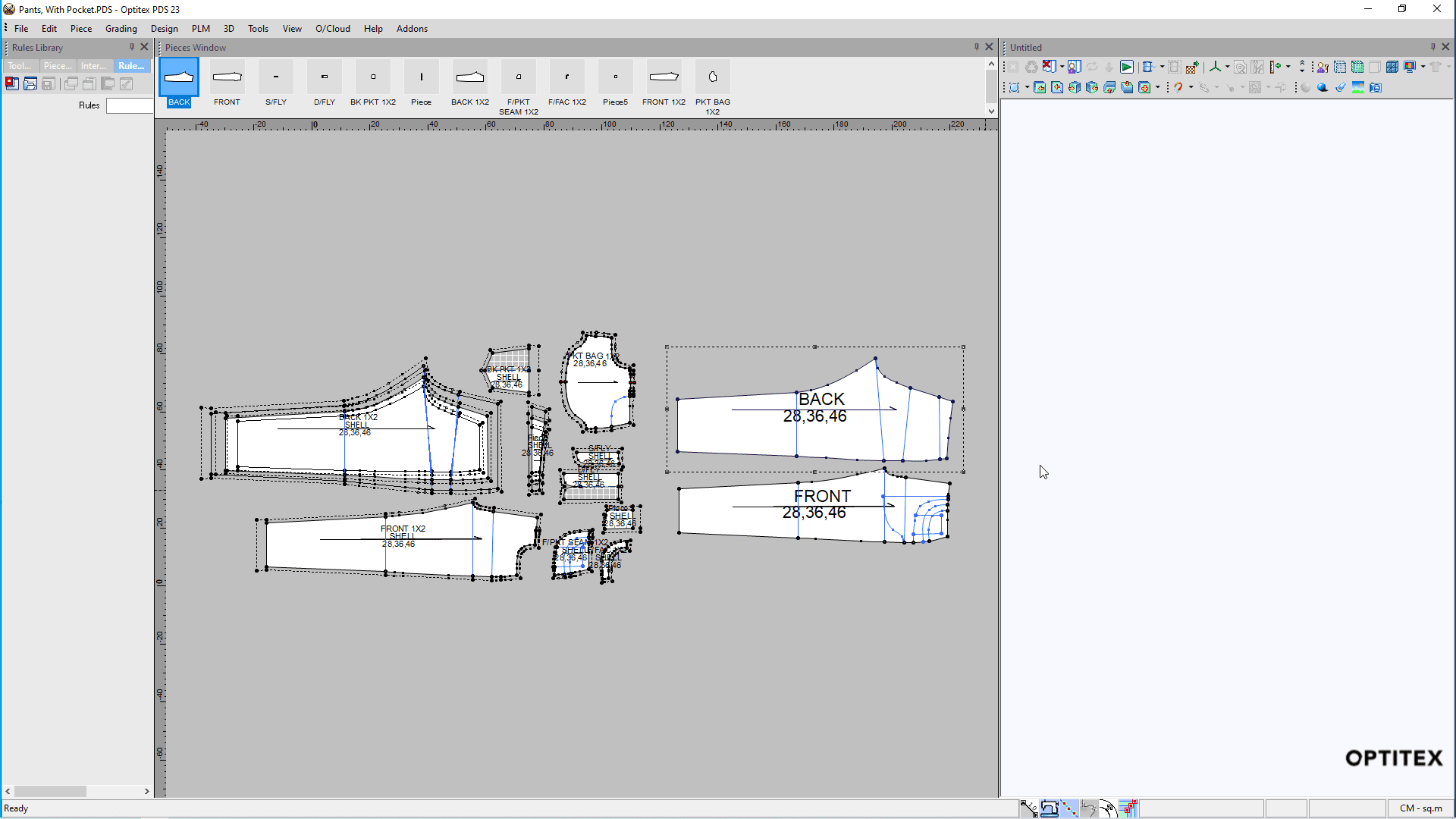
Task: Open the Grading menu
Action: pyautogui.click(x=121, y=28)
